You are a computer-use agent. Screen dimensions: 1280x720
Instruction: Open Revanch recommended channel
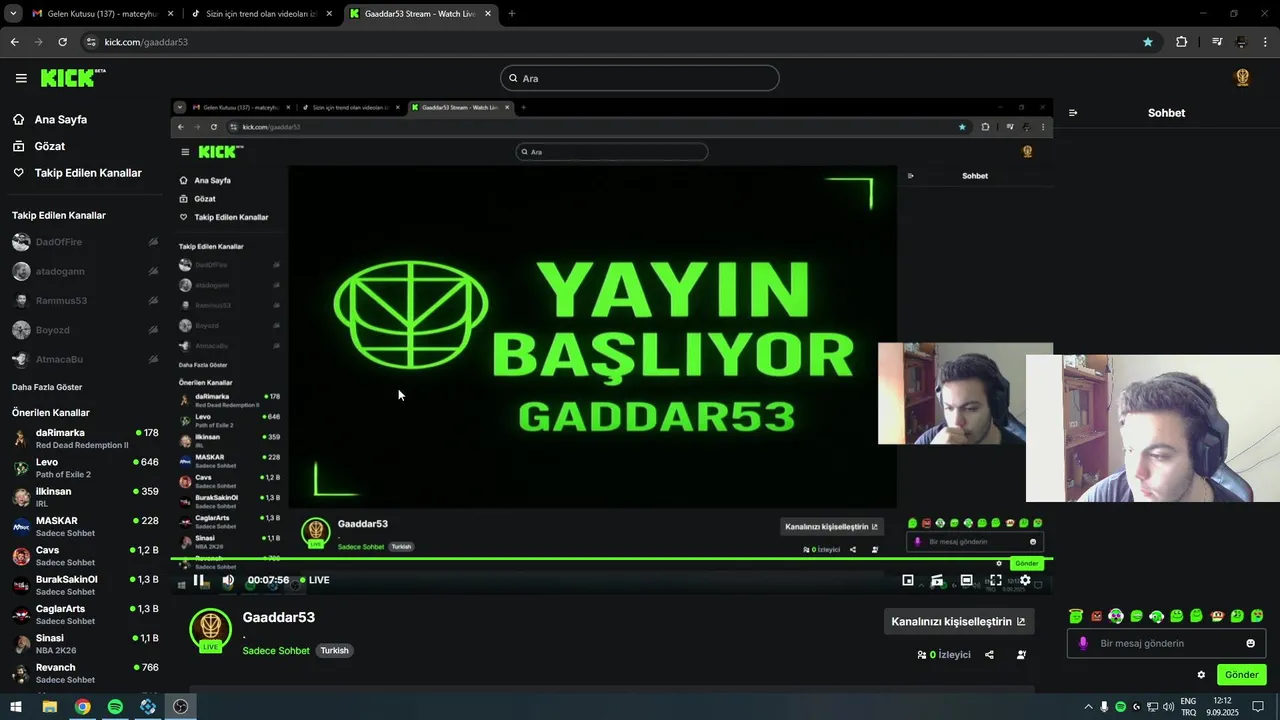85,672
